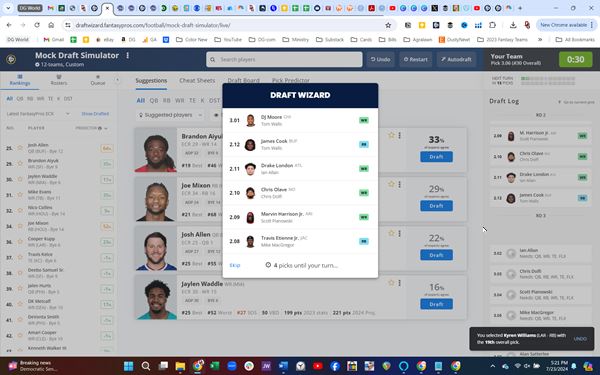Open the Latest FantasyPros ECR dropdown

pyautogui.click(x=38, y=114)
